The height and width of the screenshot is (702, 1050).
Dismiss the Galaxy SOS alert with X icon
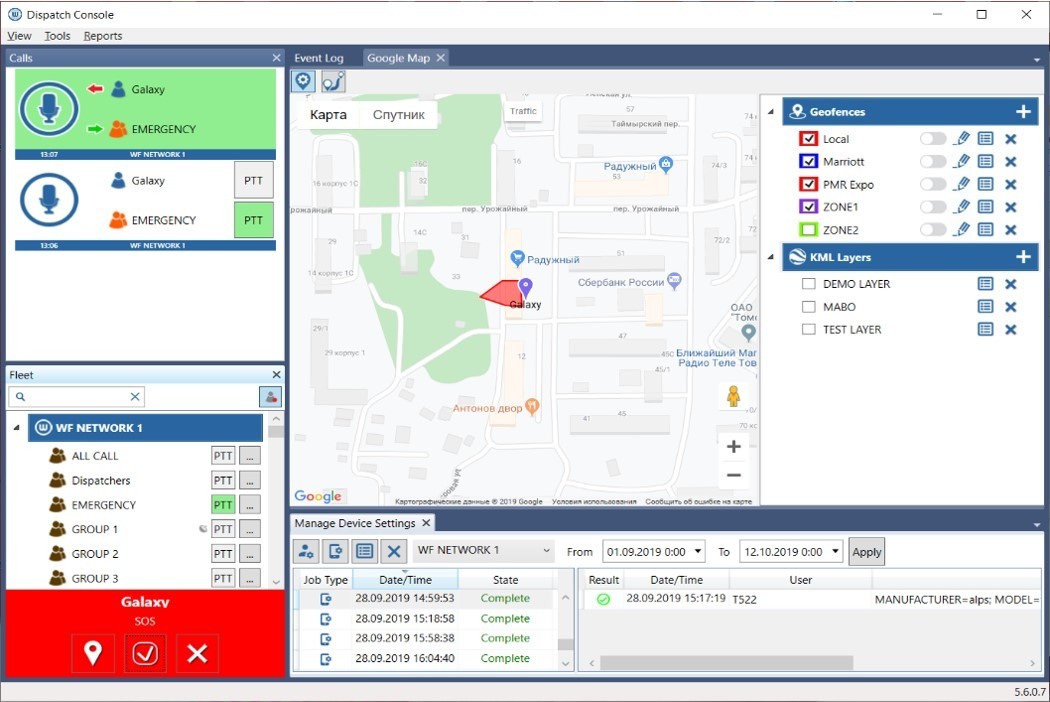click(x=197, y=653)
